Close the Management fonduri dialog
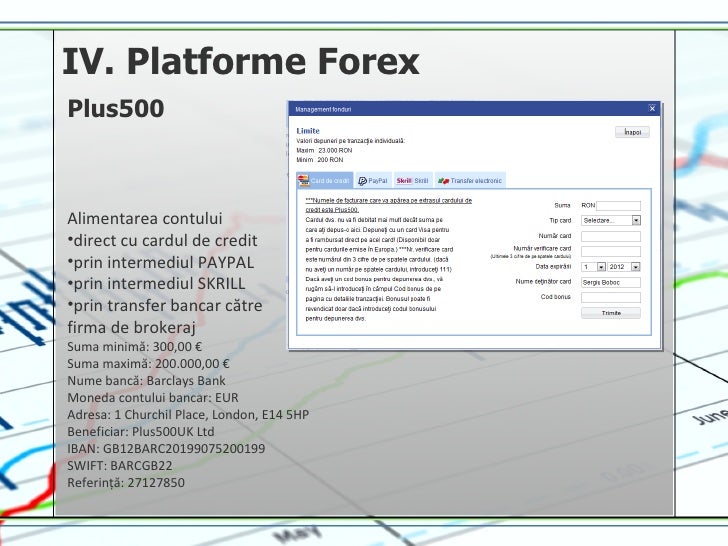This screenshot has width=728, height=546. [x=652, y=109]
